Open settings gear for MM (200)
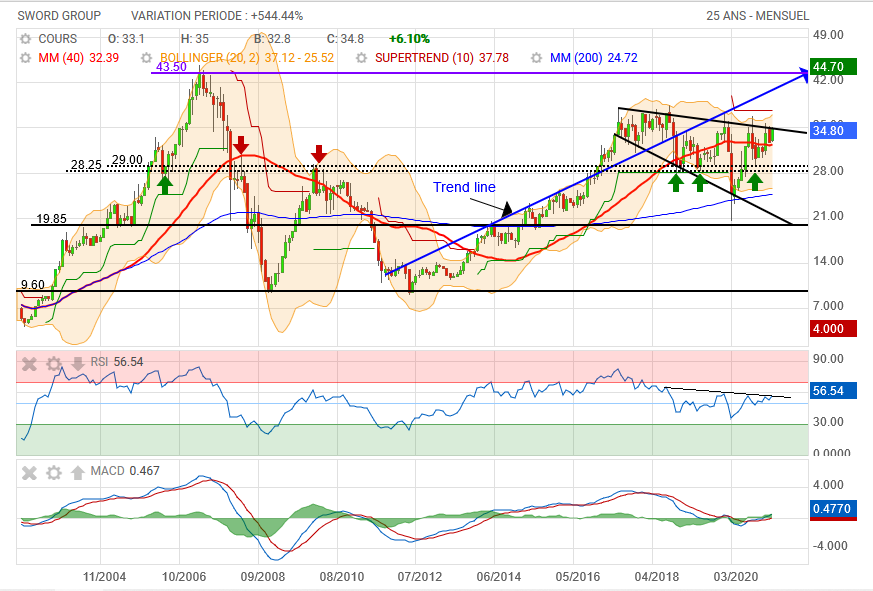Image resolution: width=873 pixels, height=591 pixels. pyautogui.click(x=536, y=58)
